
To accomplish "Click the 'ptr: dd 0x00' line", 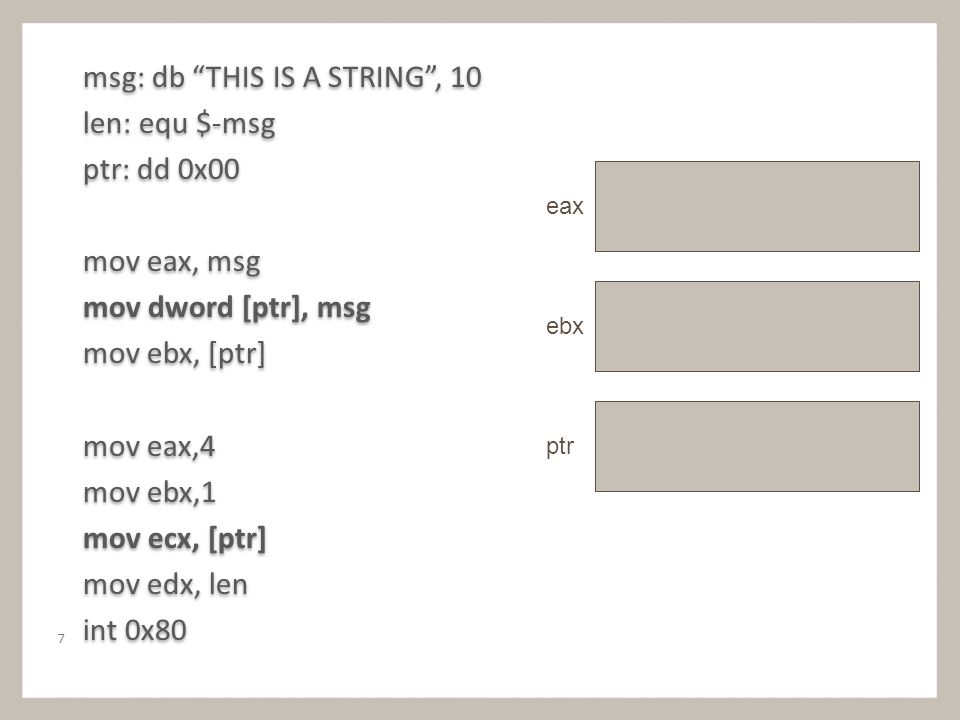I will pos(161,170).
